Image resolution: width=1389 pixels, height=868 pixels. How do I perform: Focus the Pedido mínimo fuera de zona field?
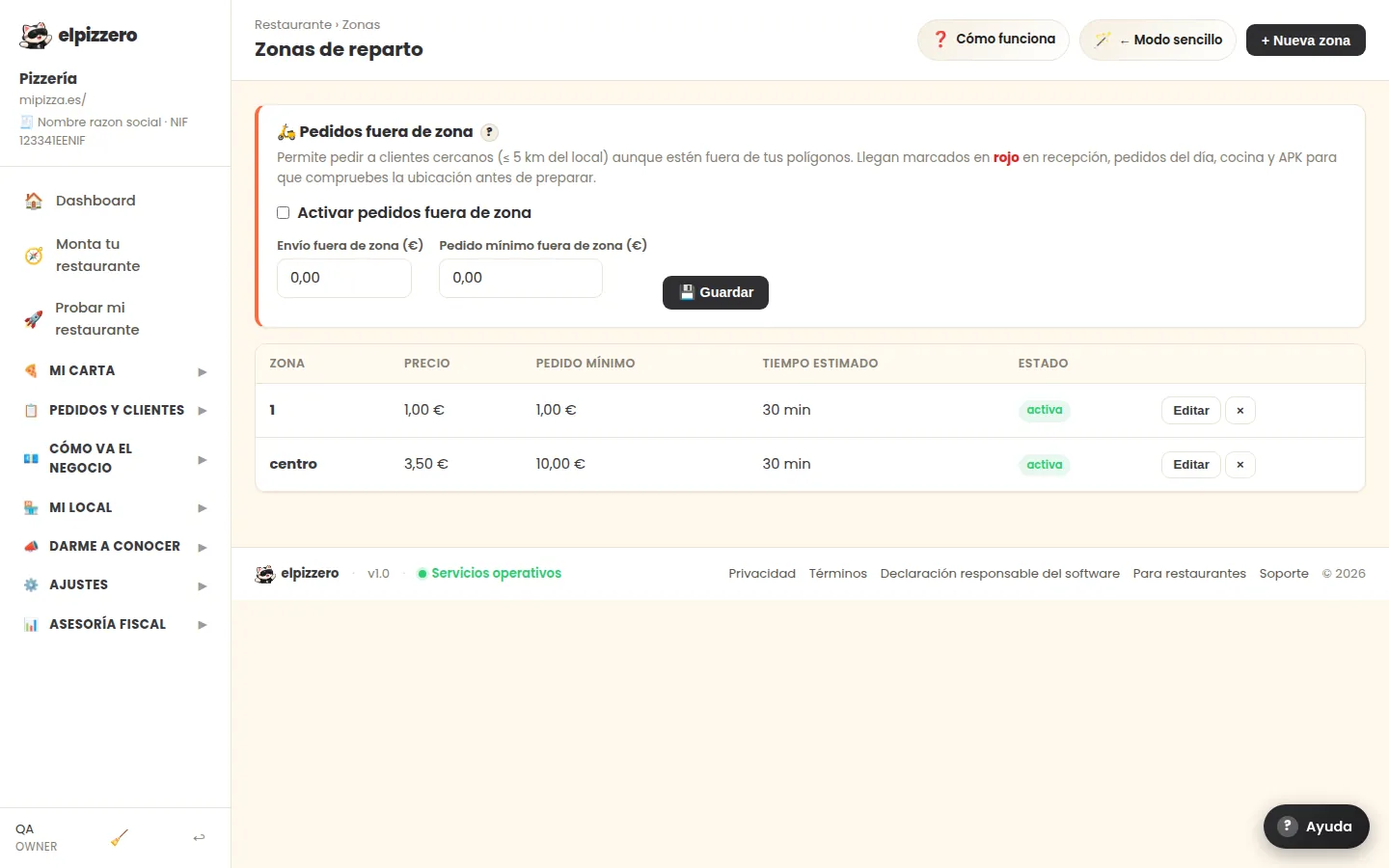pos(521,278)
